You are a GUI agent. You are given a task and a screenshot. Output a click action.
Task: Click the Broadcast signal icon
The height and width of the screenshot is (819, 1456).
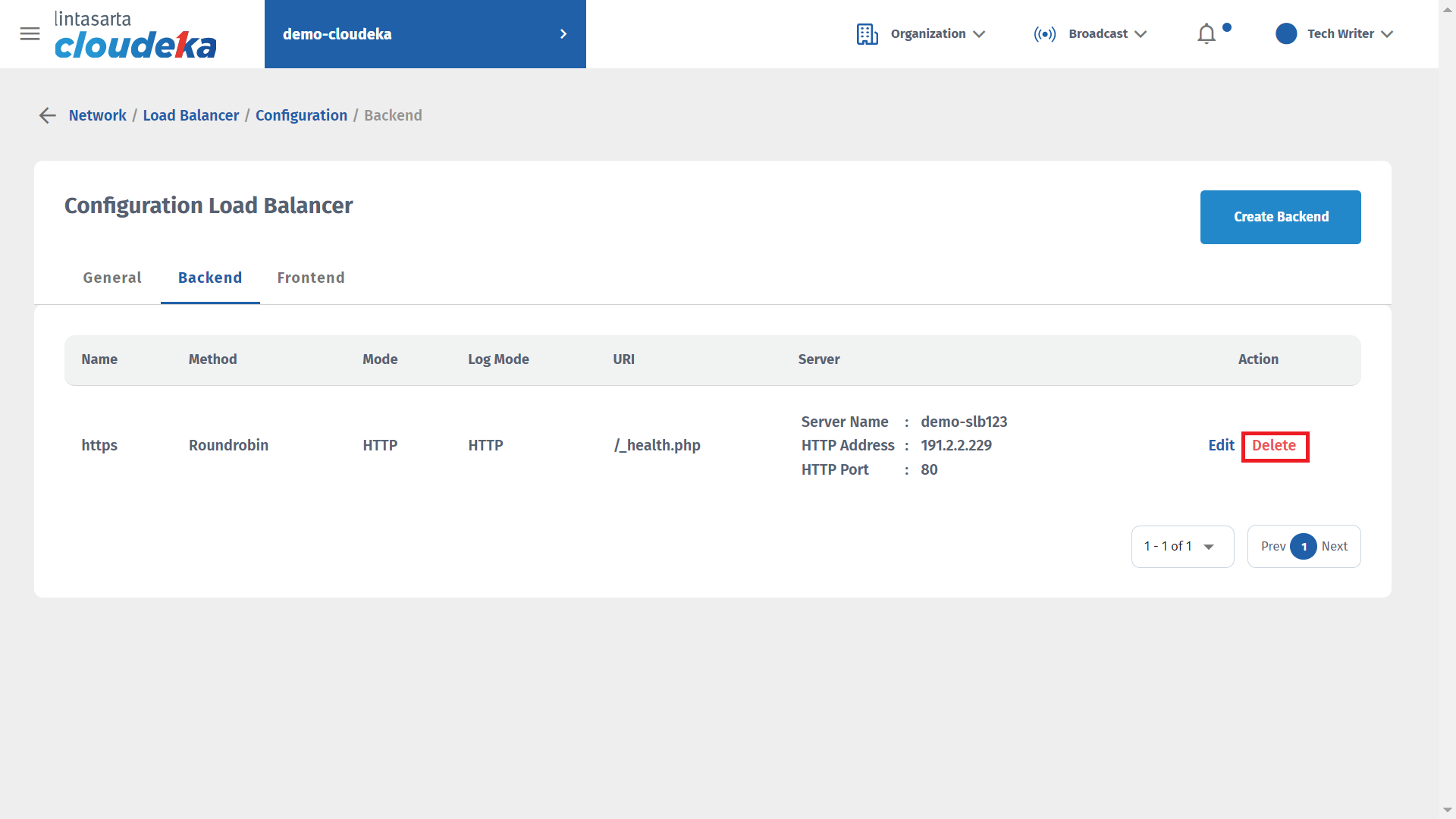click(x=1044, y=34)
